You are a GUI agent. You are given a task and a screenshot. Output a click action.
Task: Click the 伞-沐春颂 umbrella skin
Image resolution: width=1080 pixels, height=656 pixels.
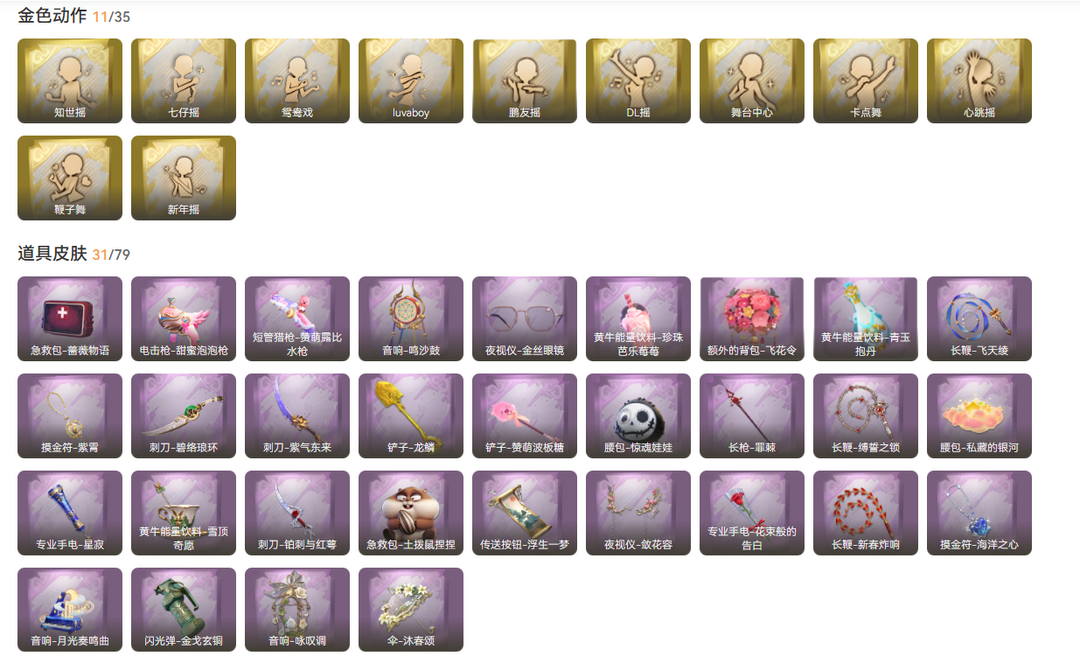[x=411, y=610]
